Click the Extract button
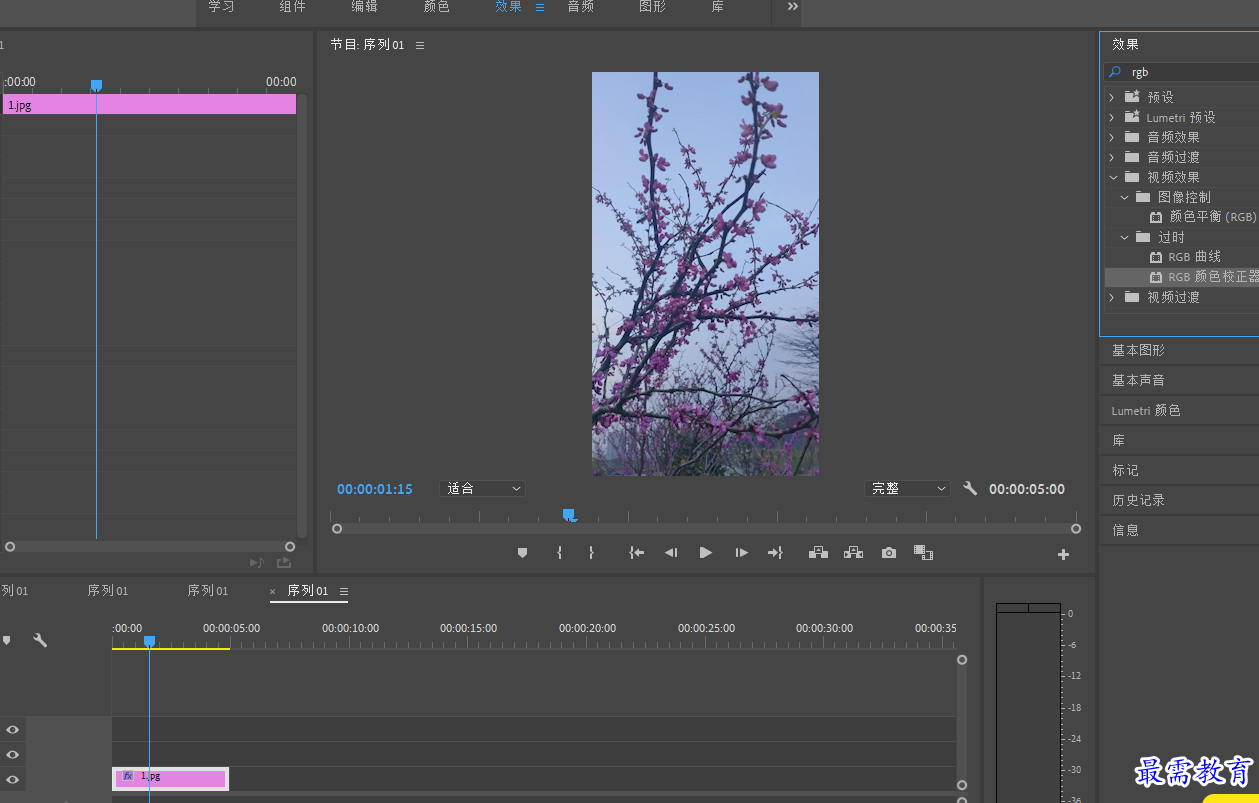The image size is (1259, 803). 853,552
